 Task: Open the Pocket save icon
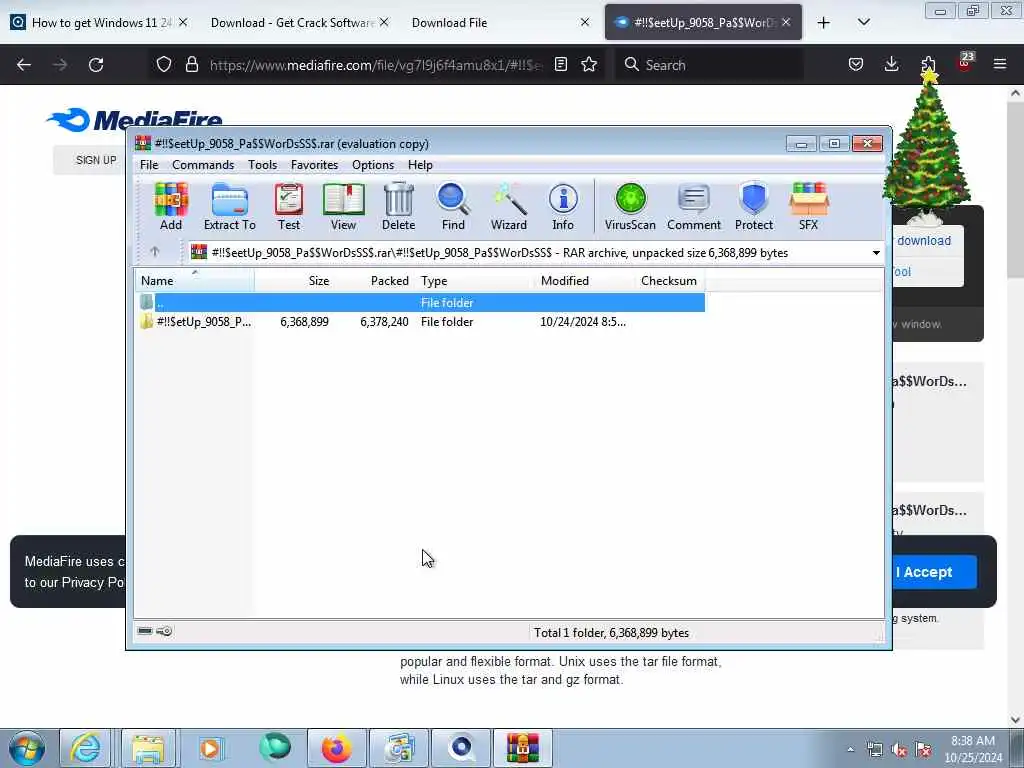856,64
